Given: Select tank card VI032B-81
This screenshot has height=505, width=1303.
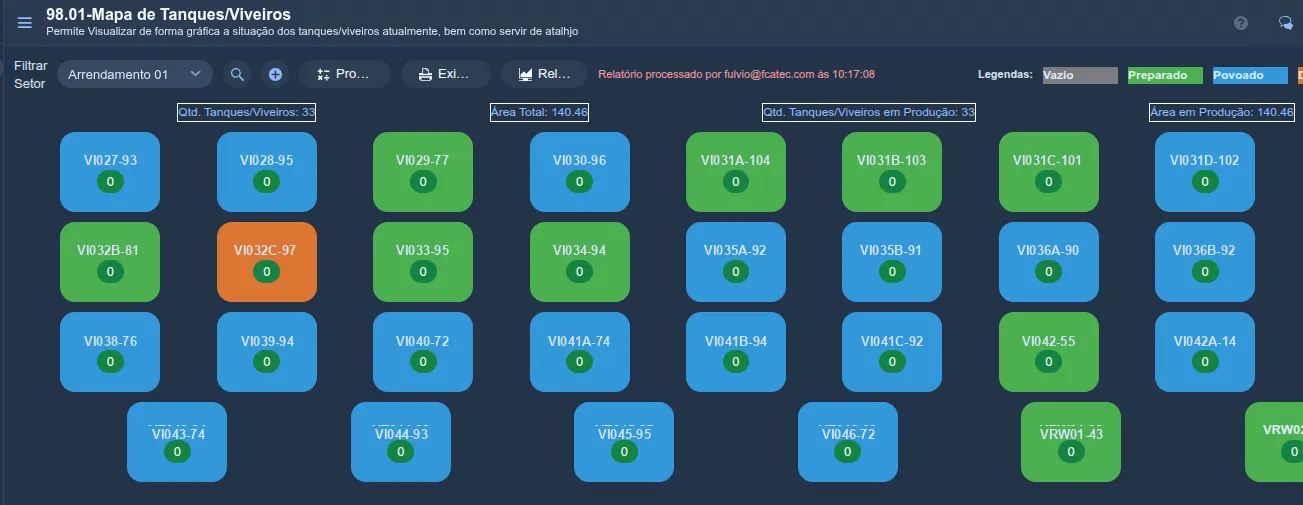Looking at the screenshot, I should point(110,262).
